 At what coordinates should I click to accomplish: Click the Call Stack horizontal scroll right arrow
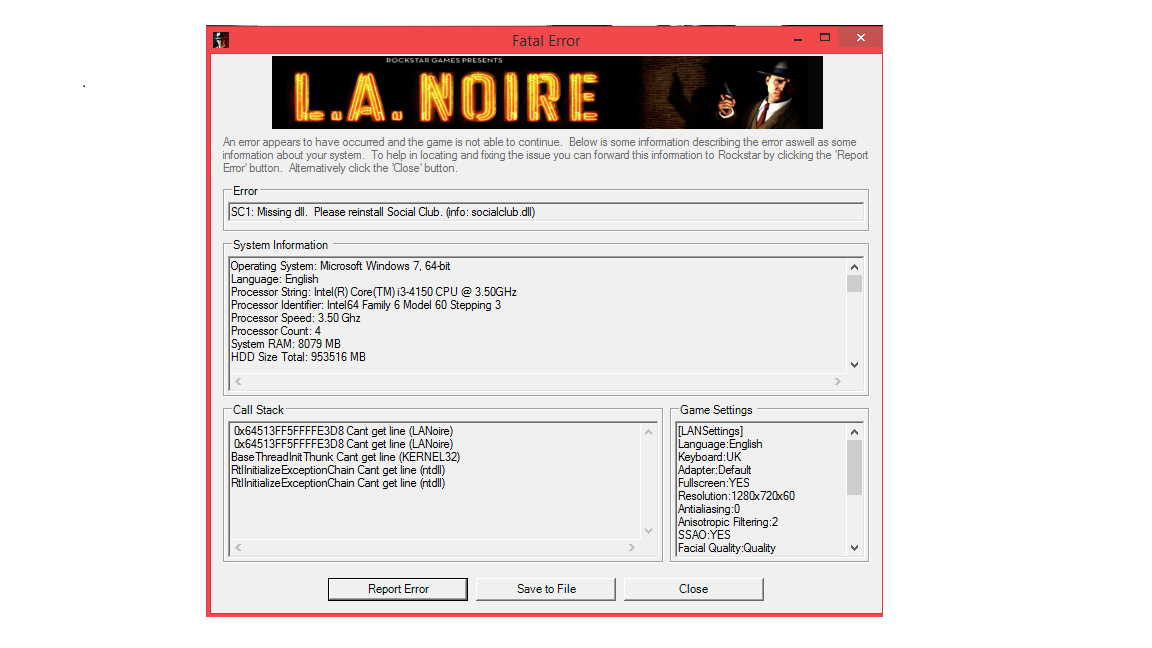point(632,548)
